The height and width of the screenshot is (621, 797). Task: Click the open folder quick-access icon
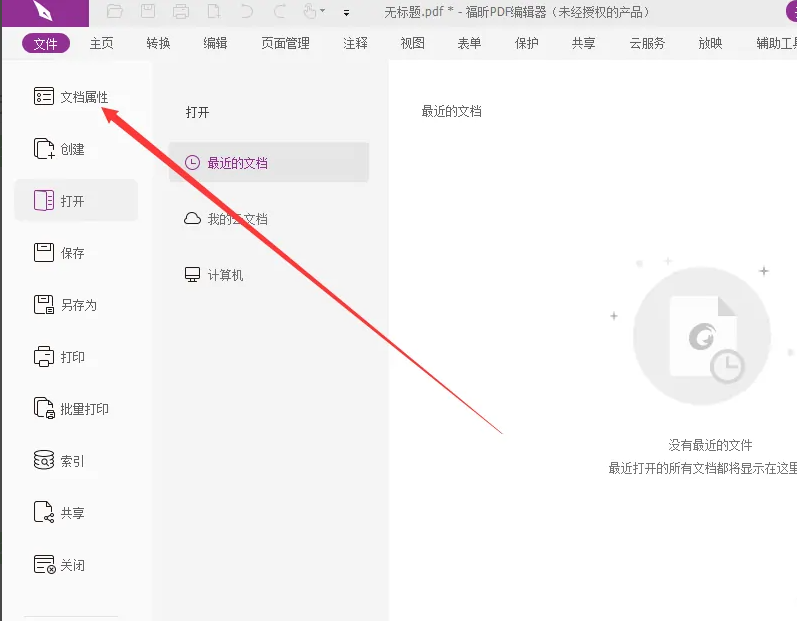click(x=115, y=11)
